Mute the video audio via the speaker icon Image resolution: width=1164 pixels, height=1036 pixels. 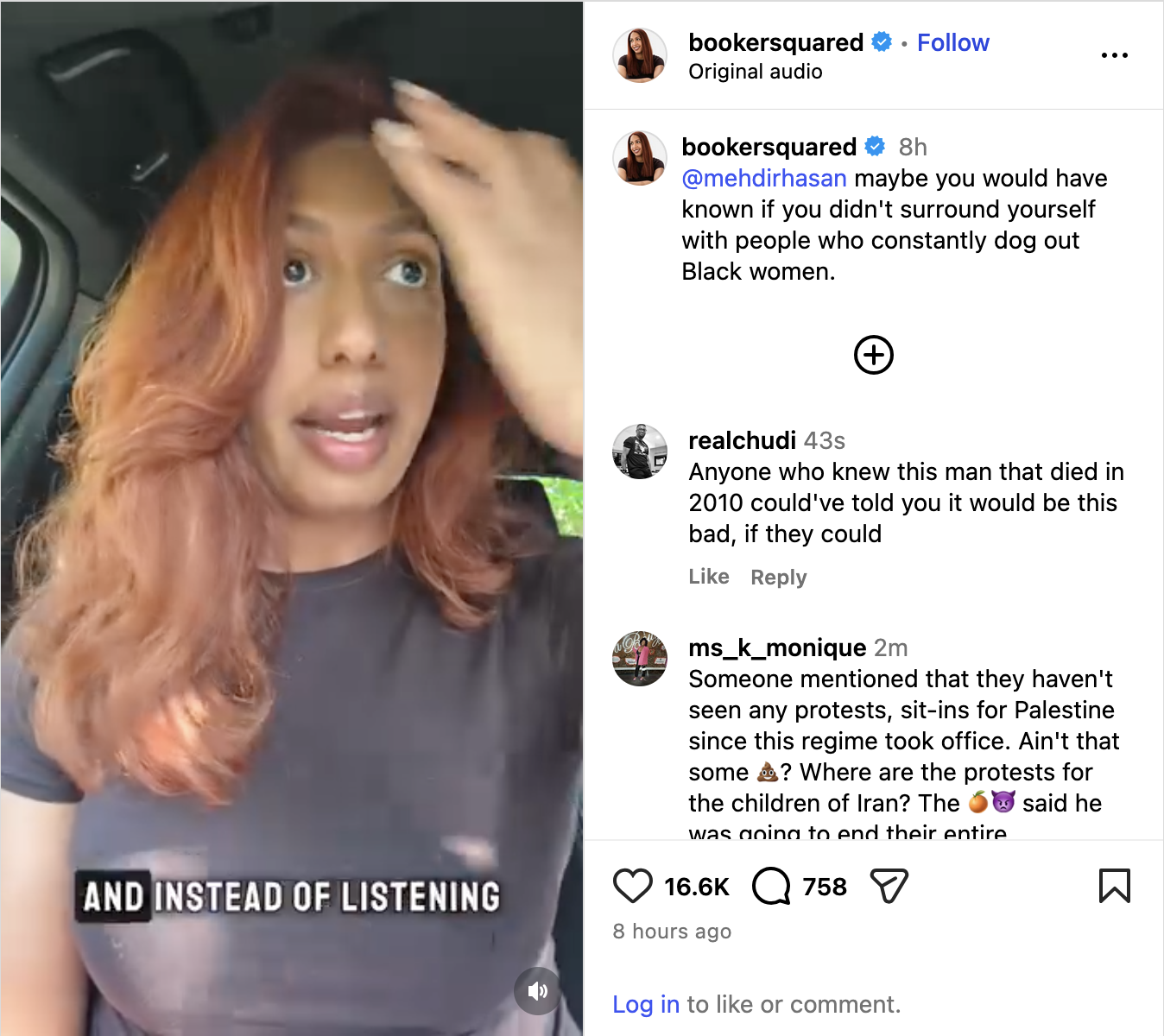click(x=538, y=991)
